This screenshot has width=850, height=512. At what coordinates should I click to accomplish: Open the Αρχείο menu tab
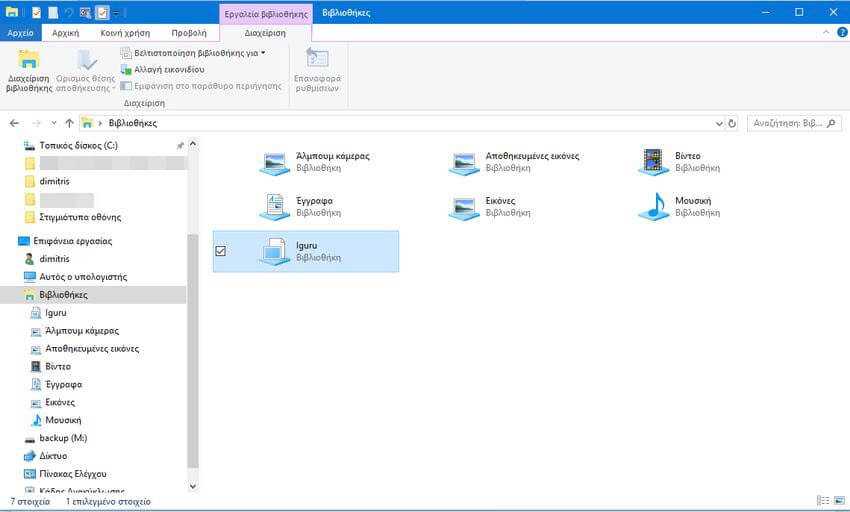(21, 33)
